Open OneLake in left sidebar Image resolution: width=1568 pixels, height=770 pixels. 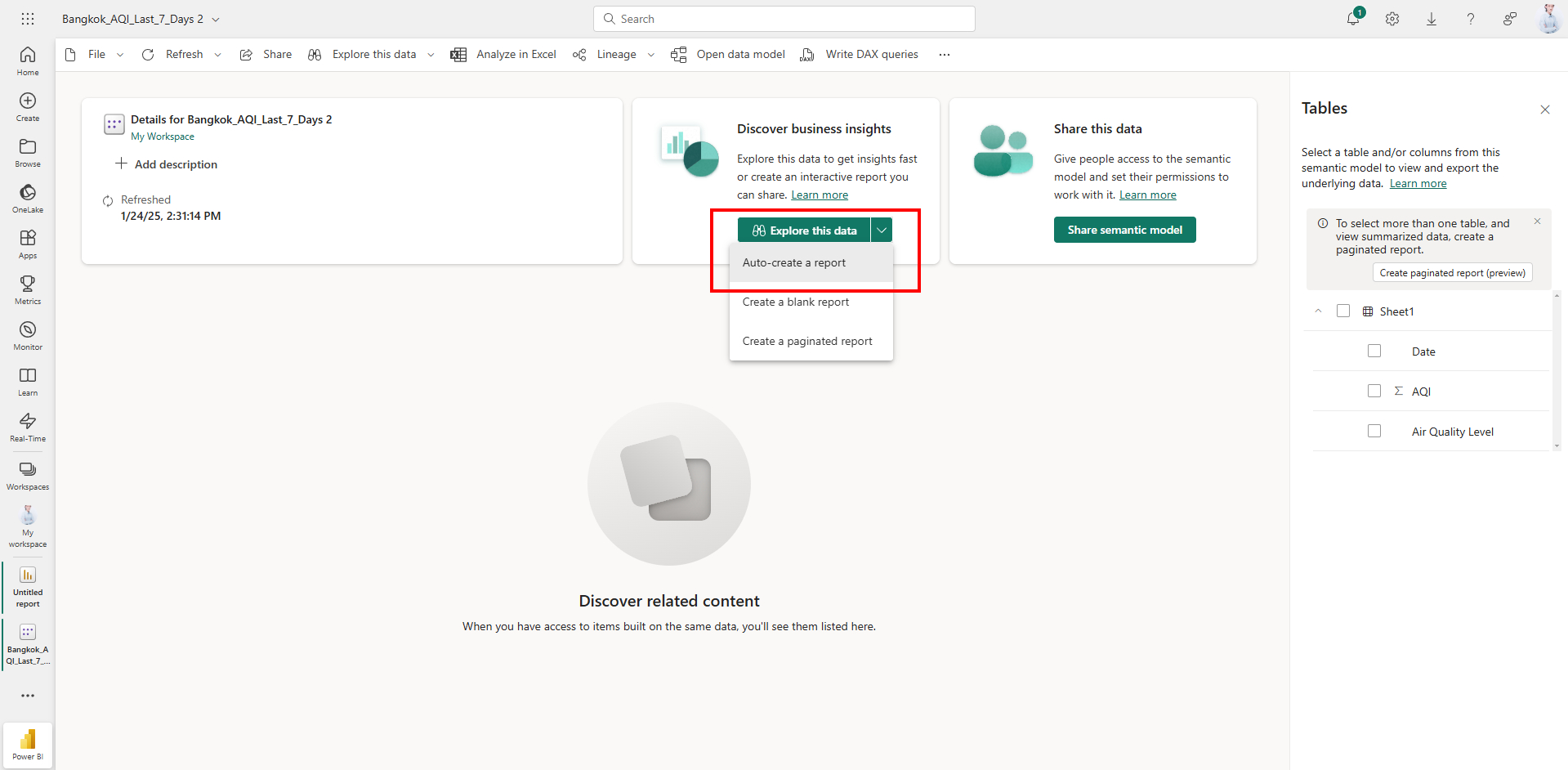[28, 198]
